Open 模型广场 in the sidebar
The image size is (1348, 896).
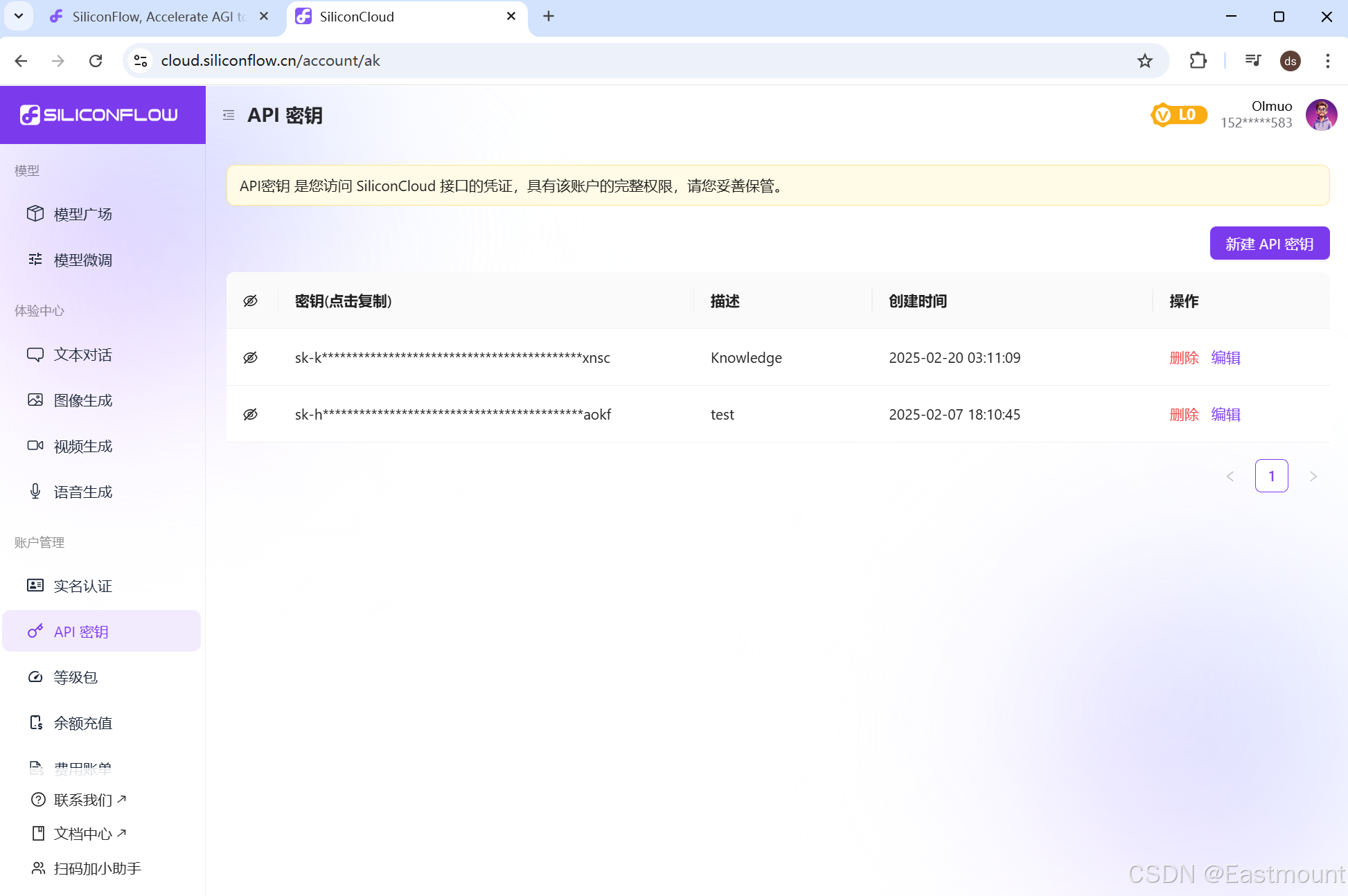[82, 214]
